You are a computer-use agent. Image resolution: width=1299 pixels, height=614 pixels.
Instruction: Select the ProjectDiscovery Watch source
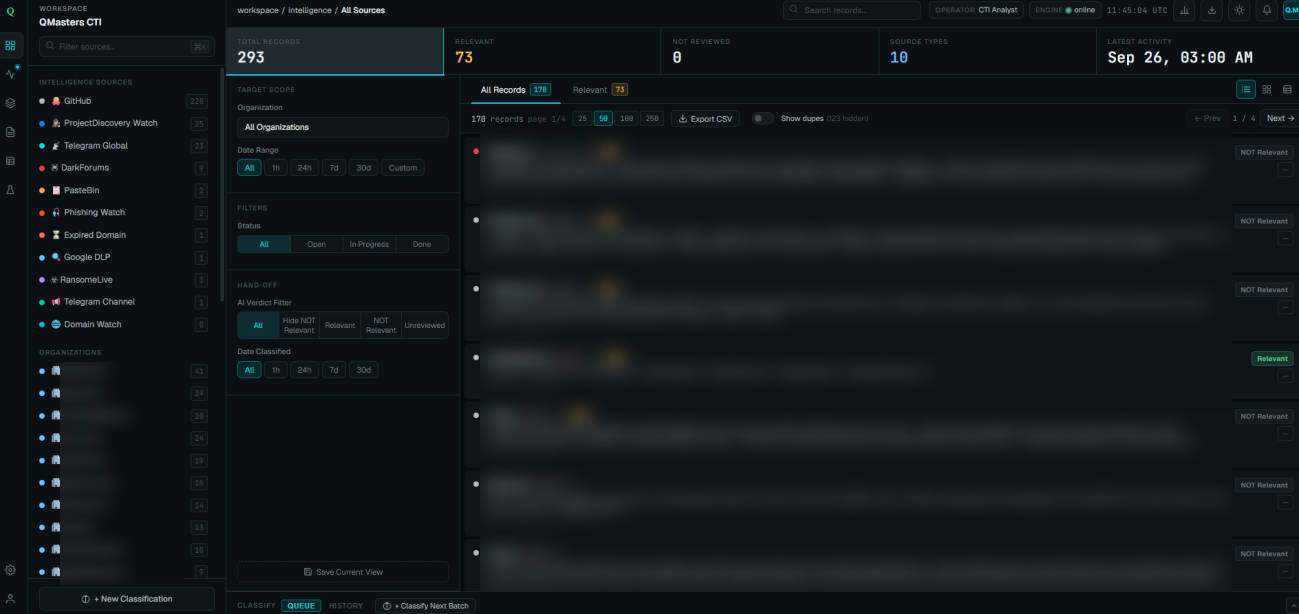(123, 123)
